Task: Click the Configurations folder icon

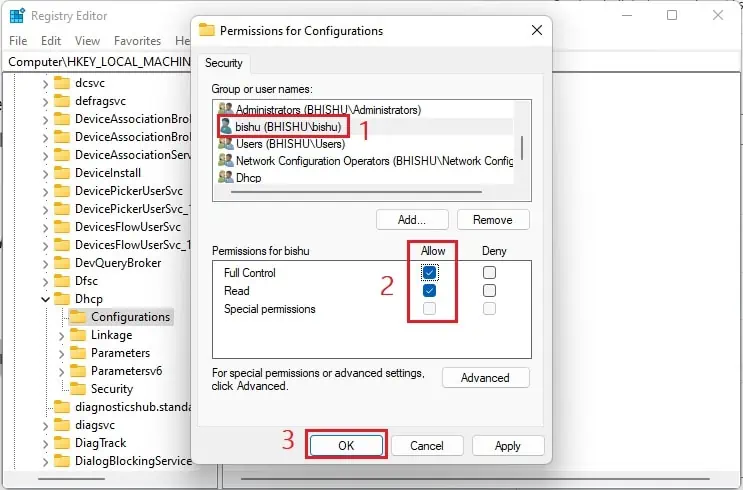Action: [78, 317]
